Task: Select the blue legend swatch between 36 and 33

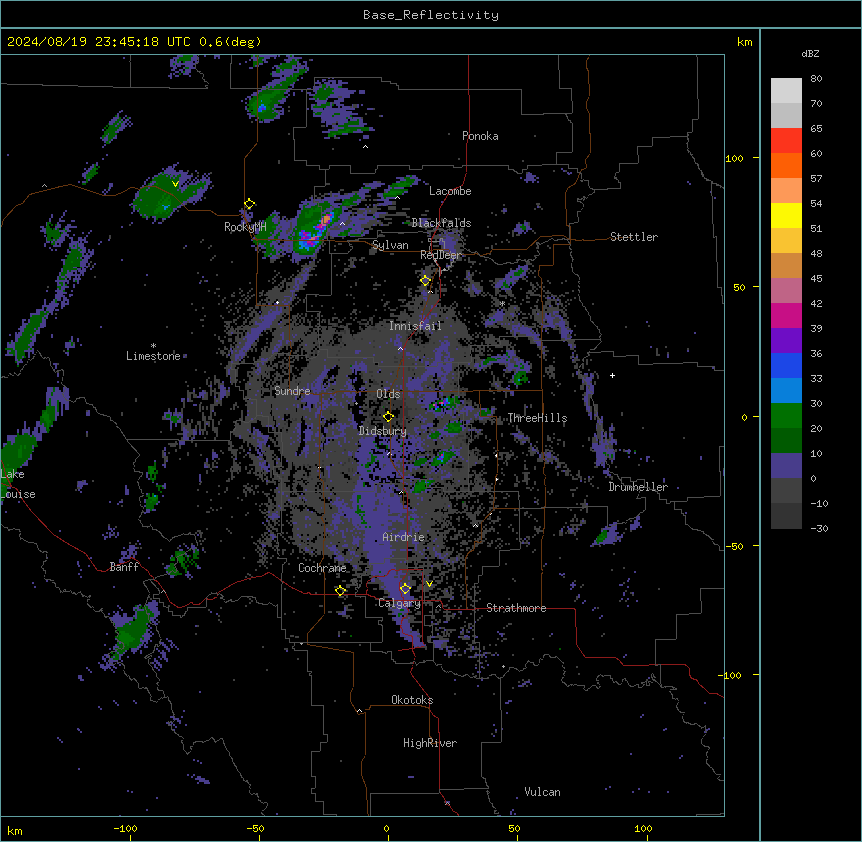Action: (786, 365)
